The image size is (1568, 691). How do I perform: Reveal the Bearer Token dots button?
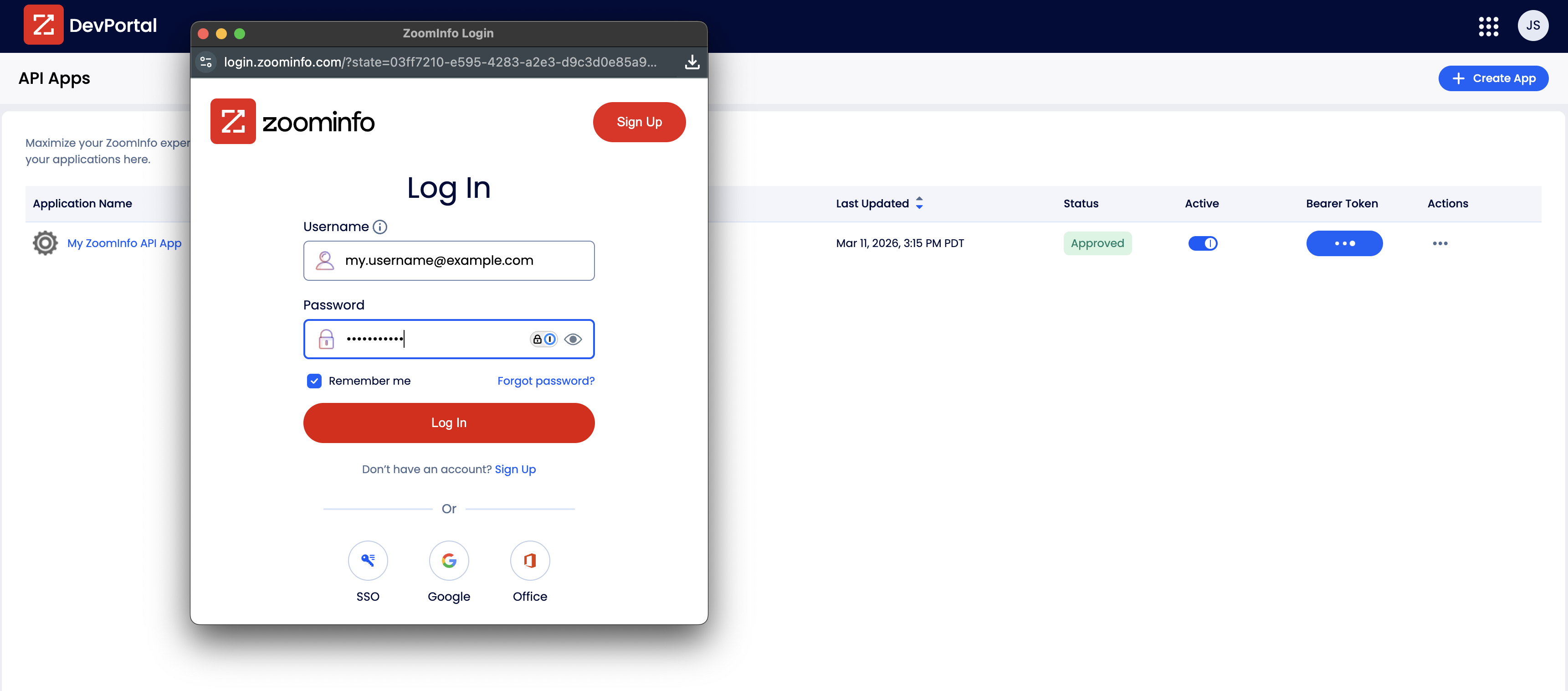[x=1344, y=243]
